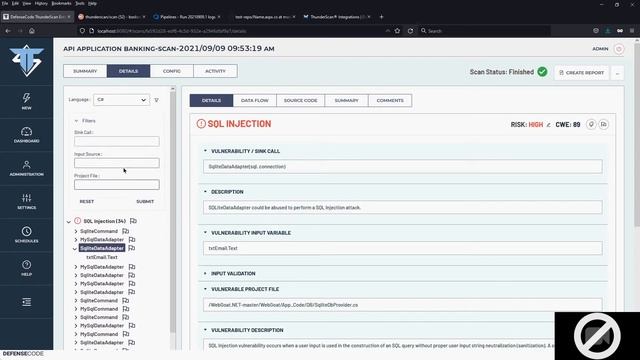Image resolution: width=640 pixels, height=360 pixels.
Task: Switch to the Activity tab
Action: click(x=216, y=71)
